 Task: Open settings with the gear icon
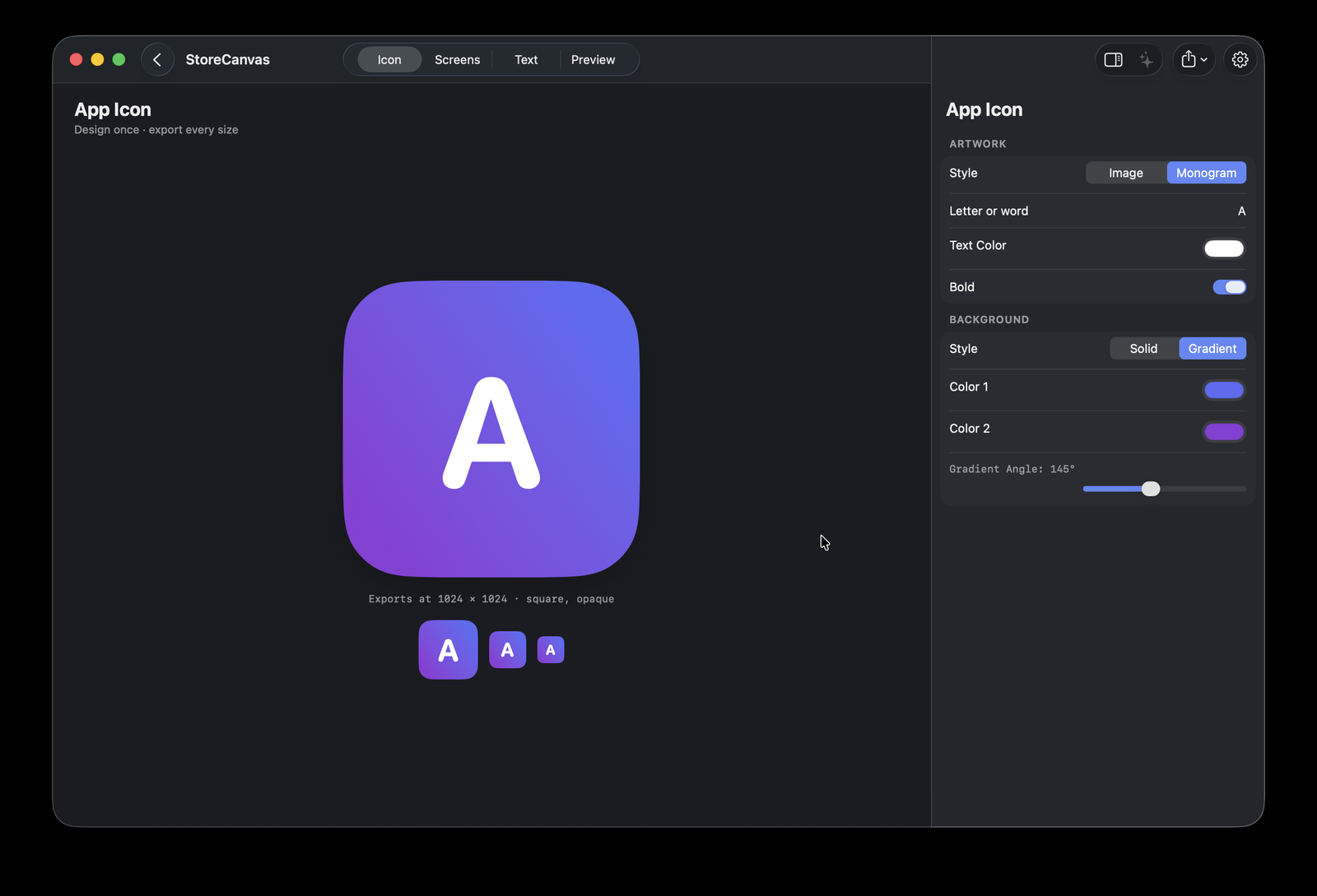(1240, 59)
